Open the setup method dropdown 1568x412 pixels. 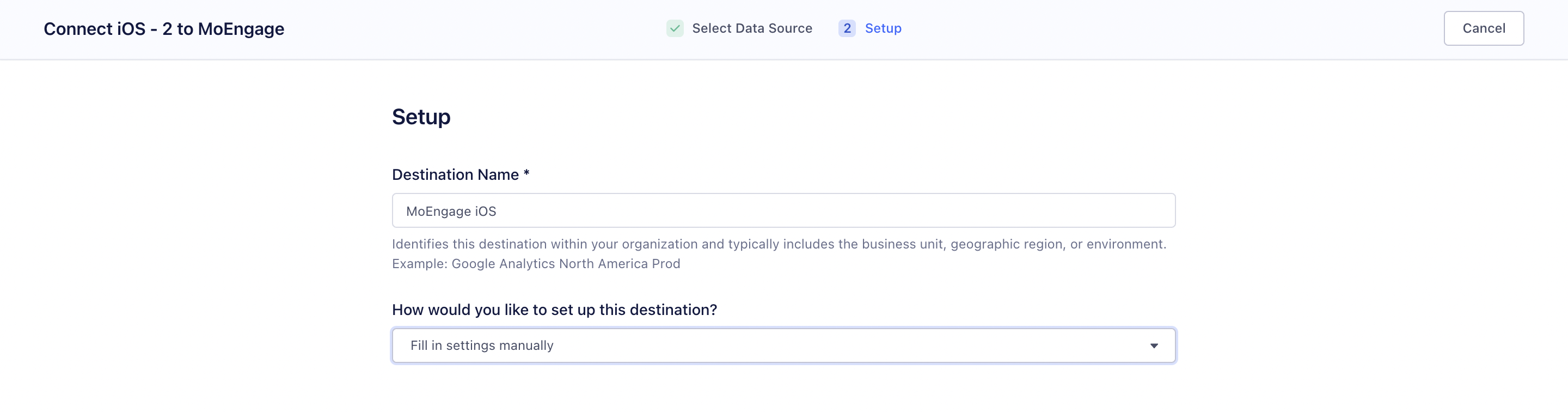click(x=783, y=346)
